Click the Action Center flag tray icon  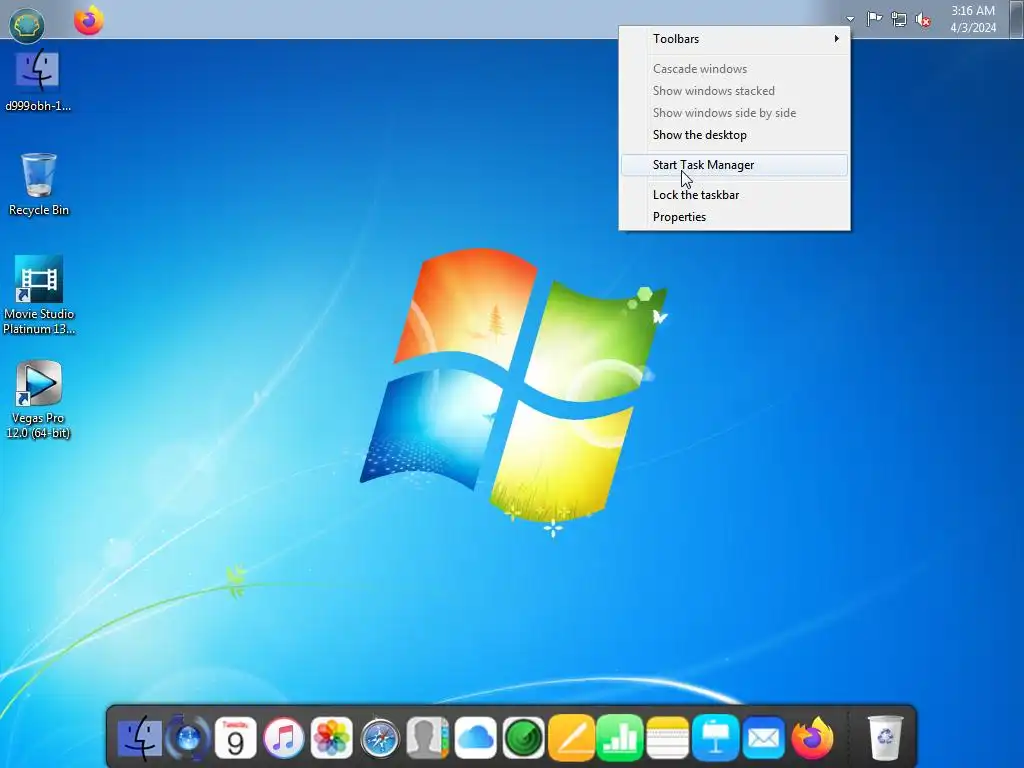[x=874, y=19]
